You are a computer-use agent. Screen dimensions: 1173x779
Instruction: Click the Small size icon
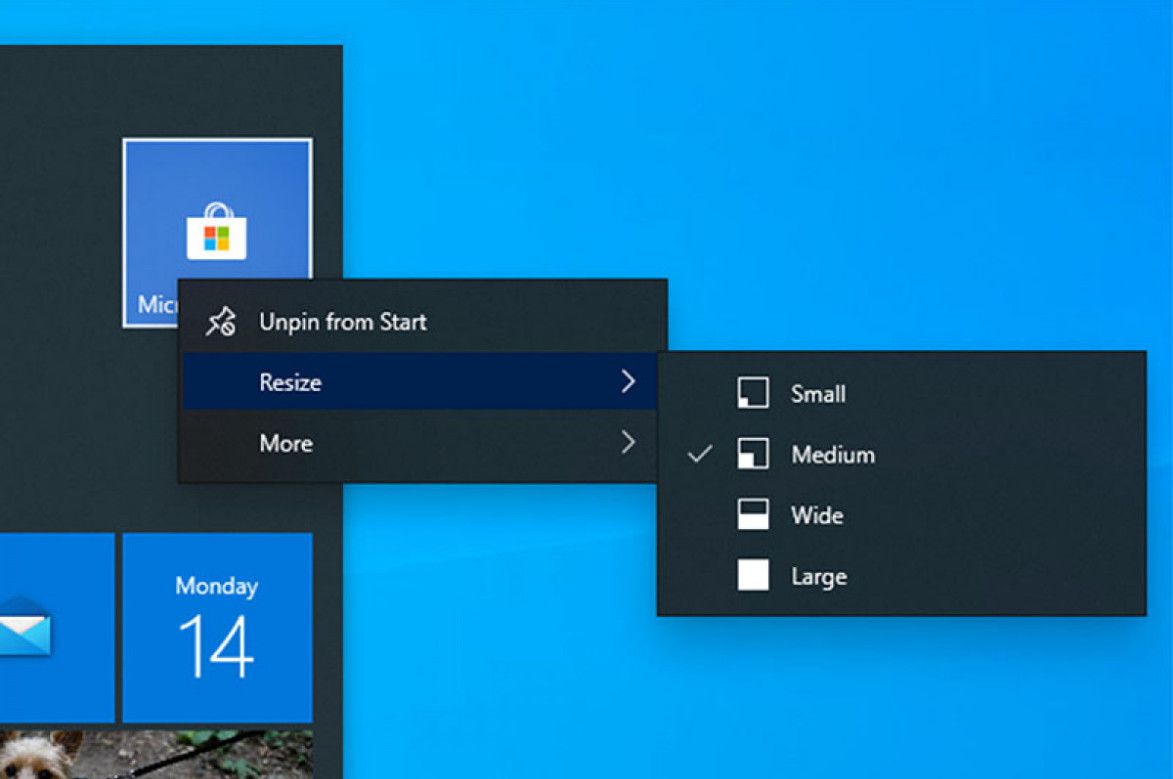[753, 393]
